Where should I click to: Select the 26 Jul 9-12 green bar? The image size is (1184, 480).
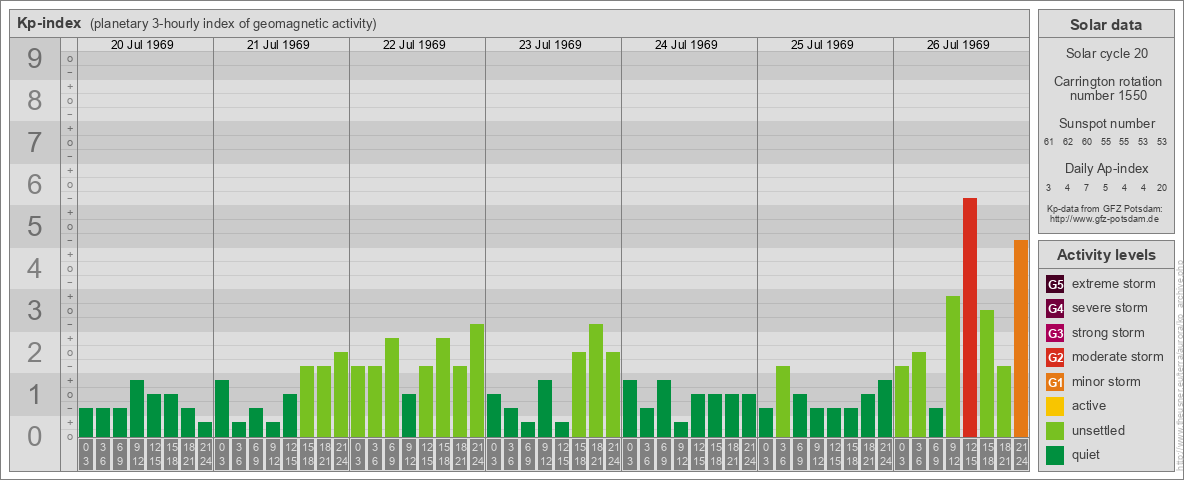[x=953, y=367]
